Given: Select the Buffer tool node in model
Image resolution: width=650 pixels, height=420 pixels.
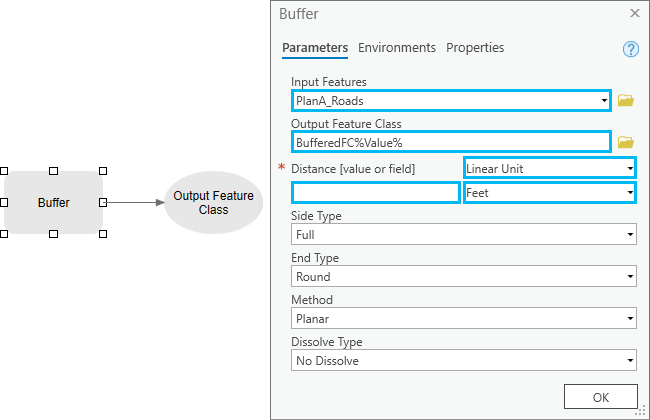Looking at the screenshot, I should [x=53, y=203].
